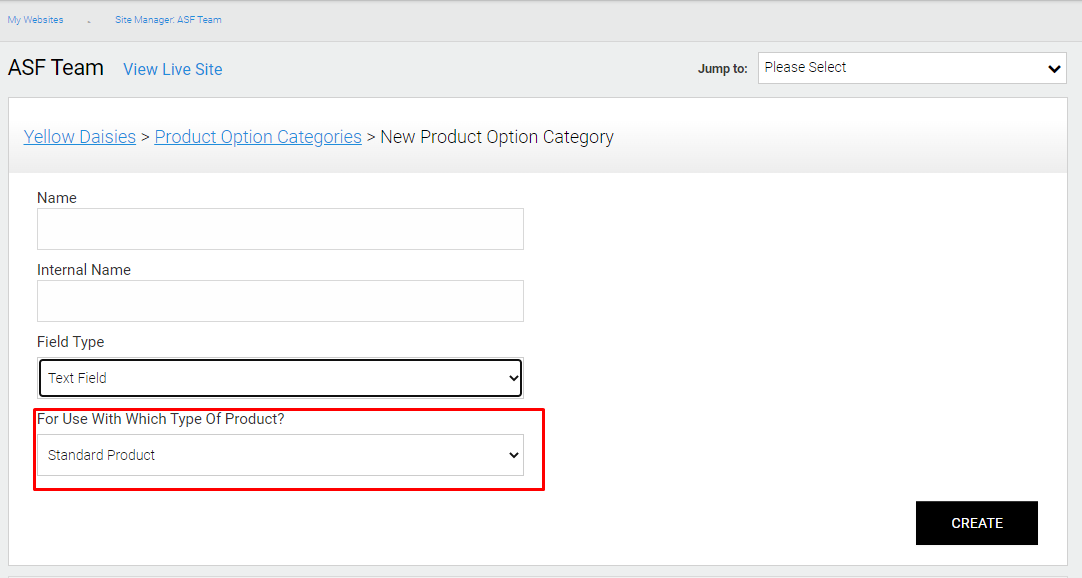Open My Websites in the top bar
Image resolution: width=1082 pixels, height=578 pixels.
[x=35, y=19]
